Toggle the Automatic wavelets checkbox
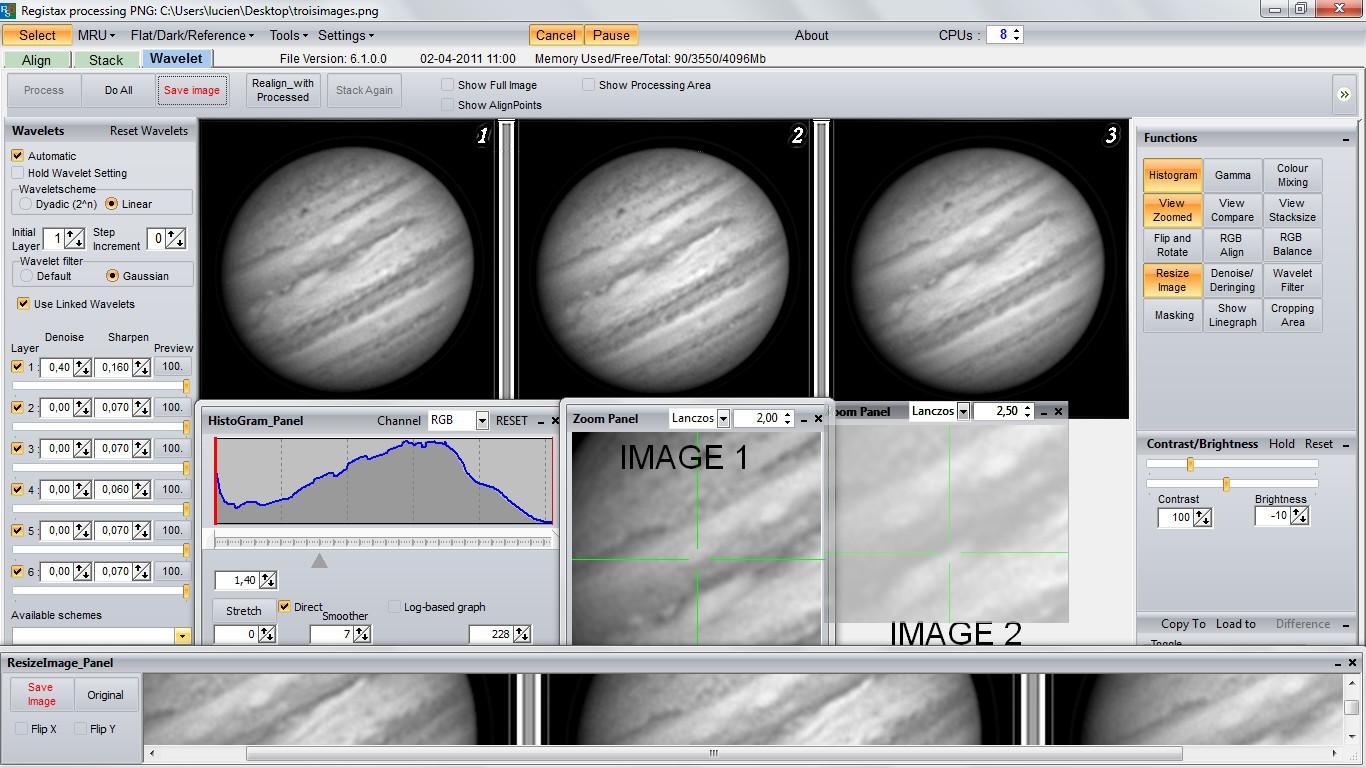1366x768 pixels. pos(18,156)
